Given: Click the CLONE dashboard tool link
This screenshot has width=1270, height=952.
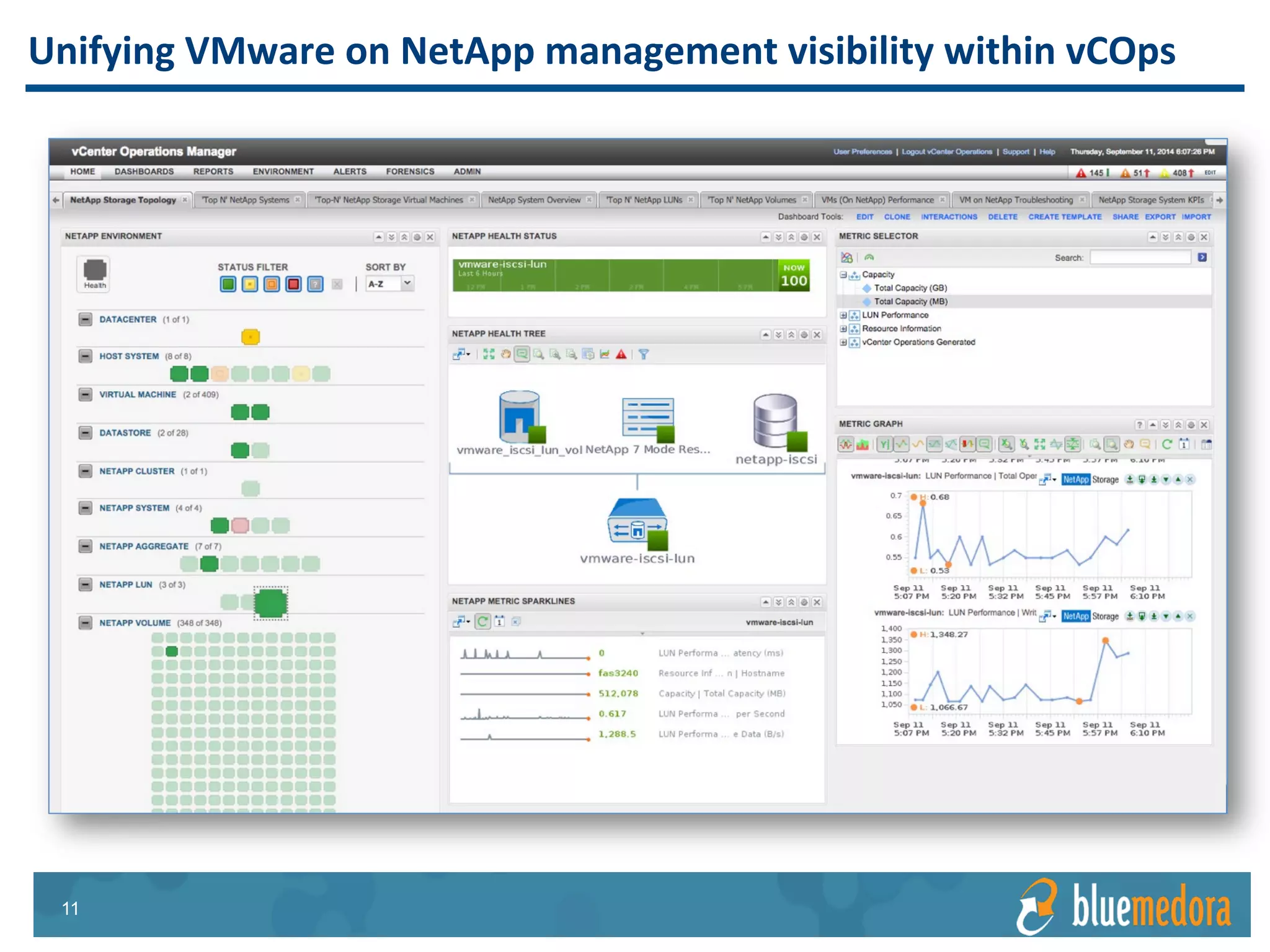Looking at the screenshot, I should point(897,217).
